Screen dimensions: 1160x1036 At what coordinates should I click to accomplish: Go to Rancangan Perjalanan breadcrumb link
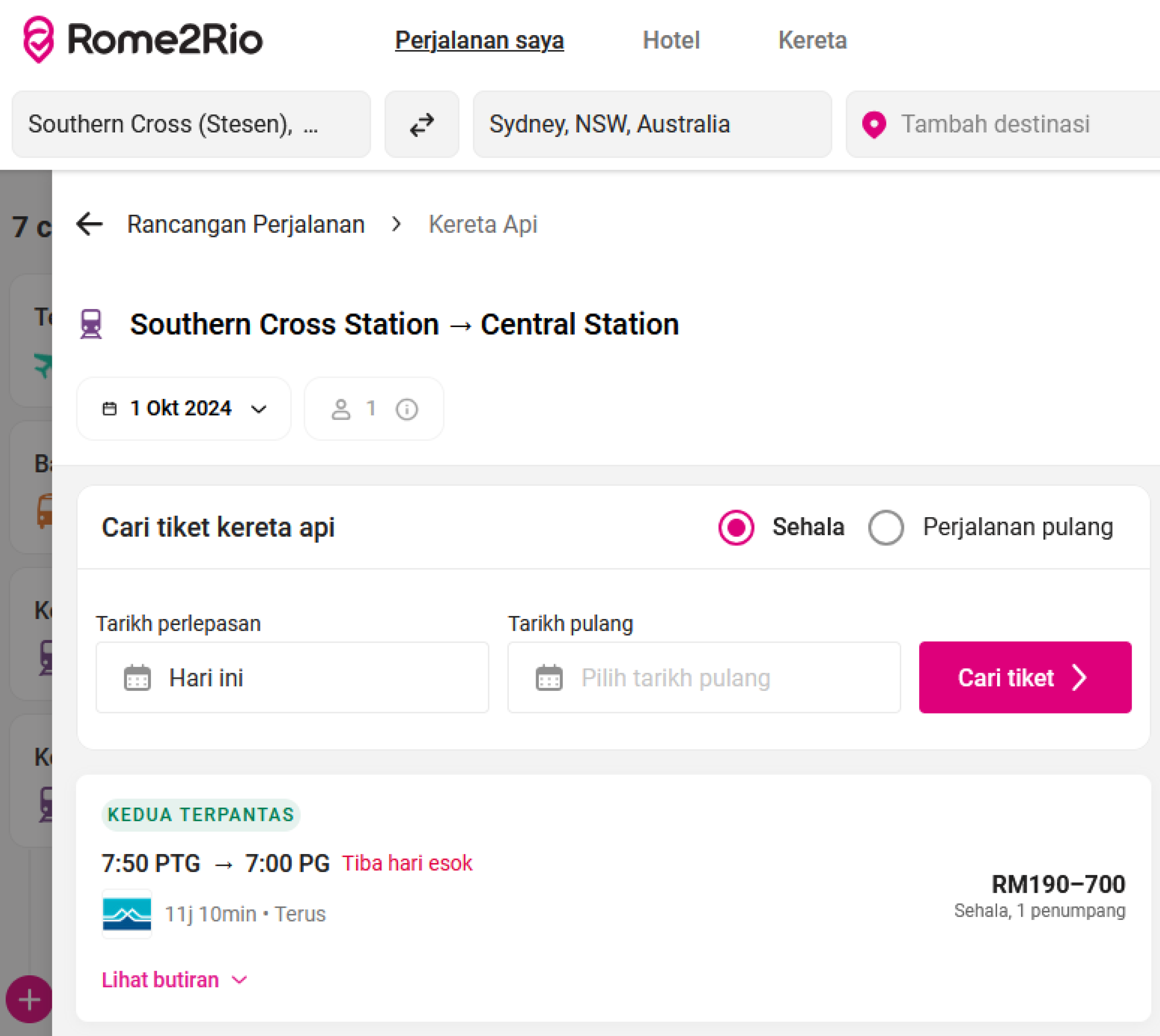245,224
